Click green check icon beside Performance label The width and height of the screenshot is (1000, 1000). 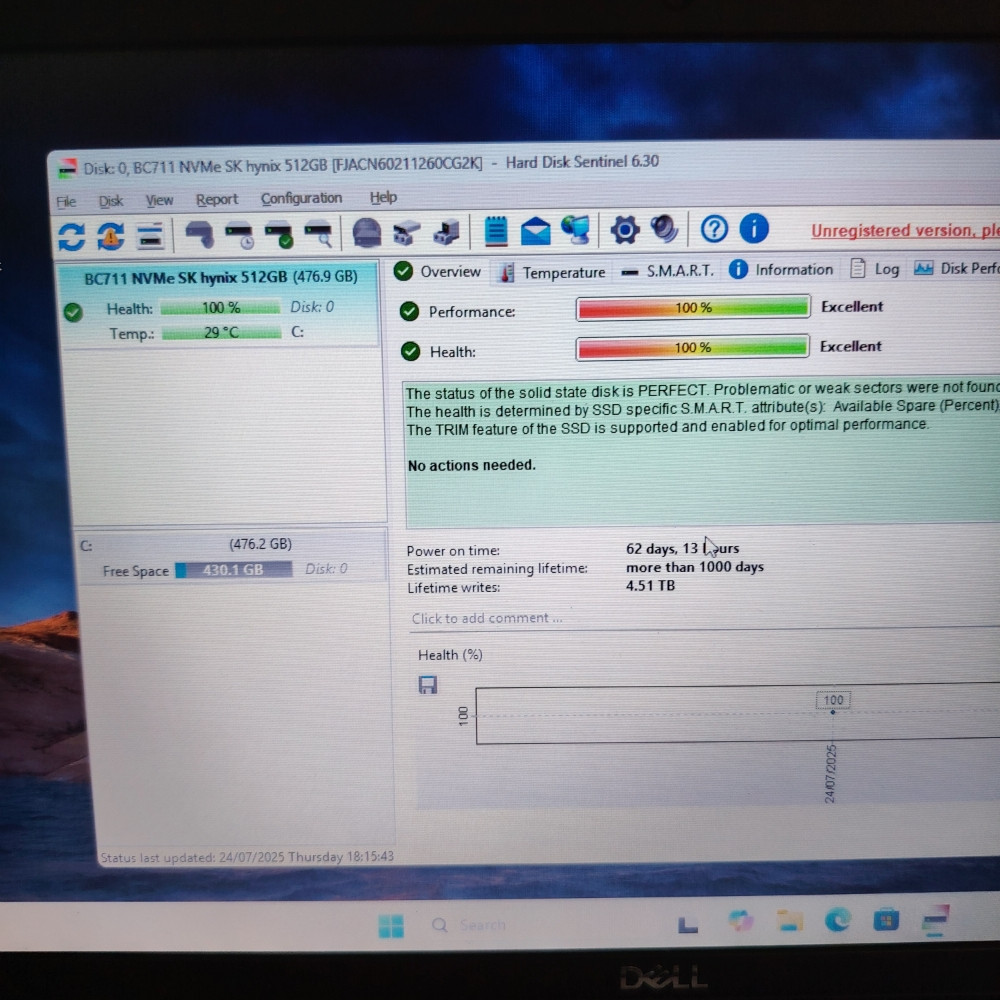tap(409, 311)
